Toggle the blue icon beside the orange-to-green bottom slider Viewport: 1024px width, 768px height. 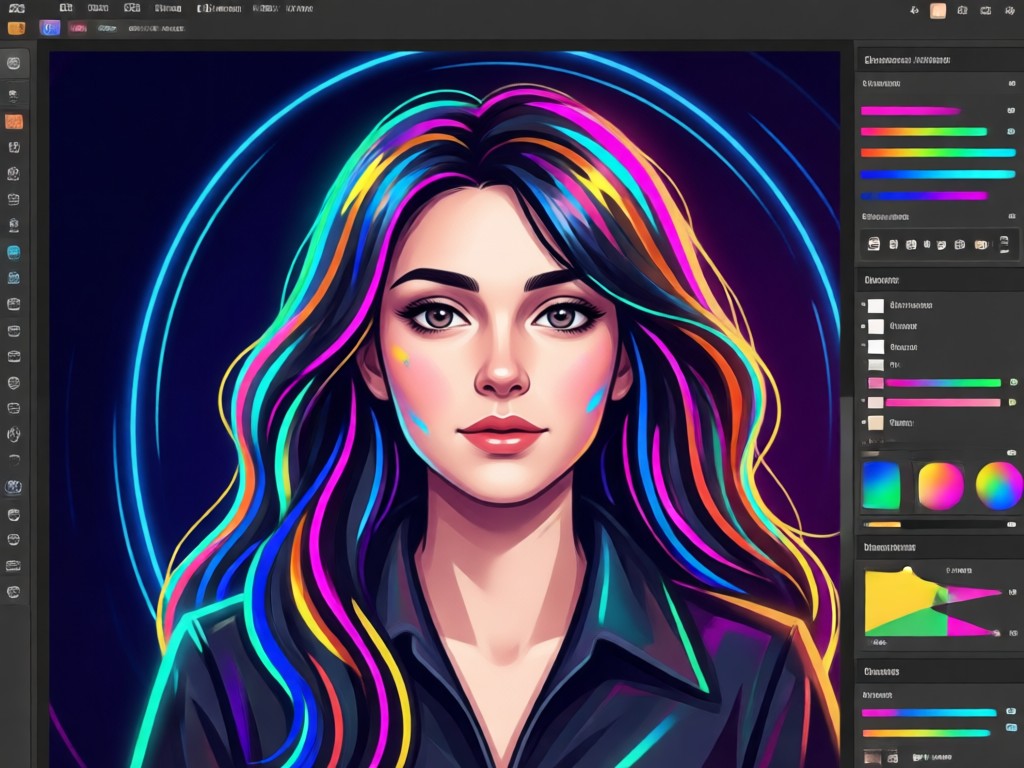[x=1012, y=728]
